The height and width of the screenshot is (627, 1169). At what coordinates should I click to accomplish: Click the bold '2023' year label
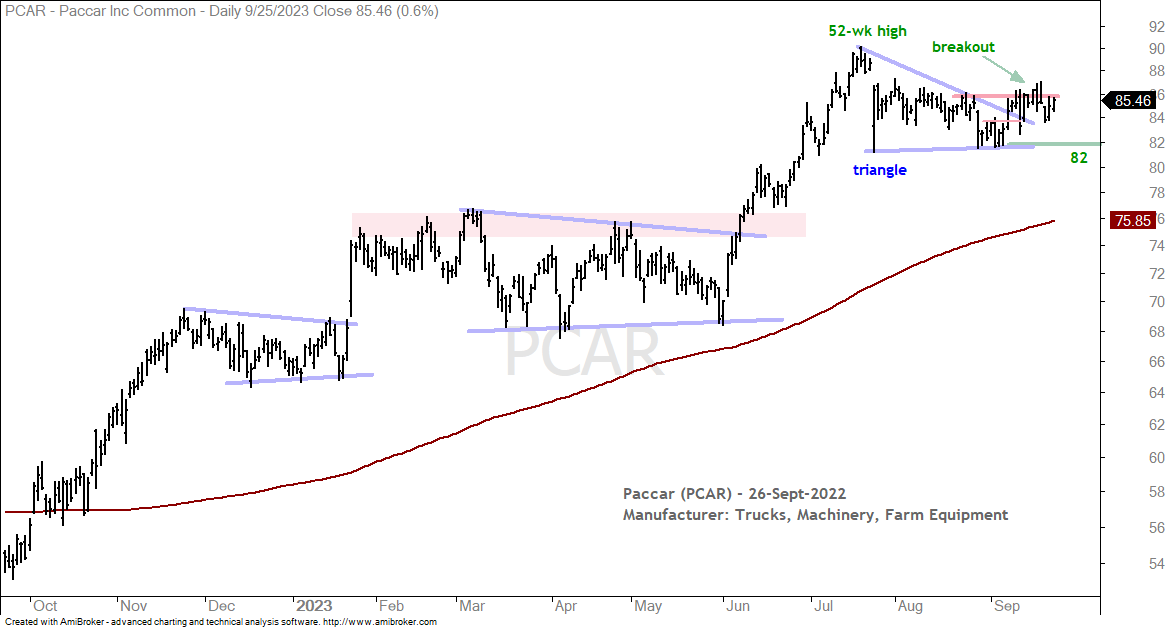coord(313,605)
